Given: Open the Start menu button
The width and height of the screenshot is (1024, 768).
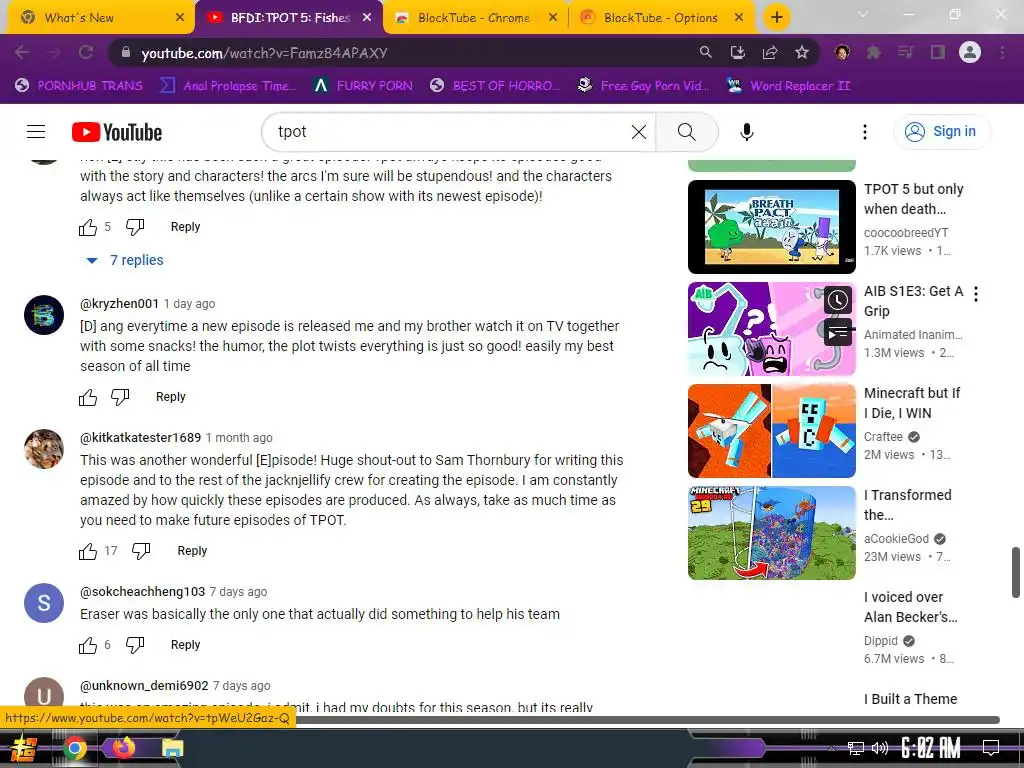Looking at the screenshot, I should click(23, 748).
